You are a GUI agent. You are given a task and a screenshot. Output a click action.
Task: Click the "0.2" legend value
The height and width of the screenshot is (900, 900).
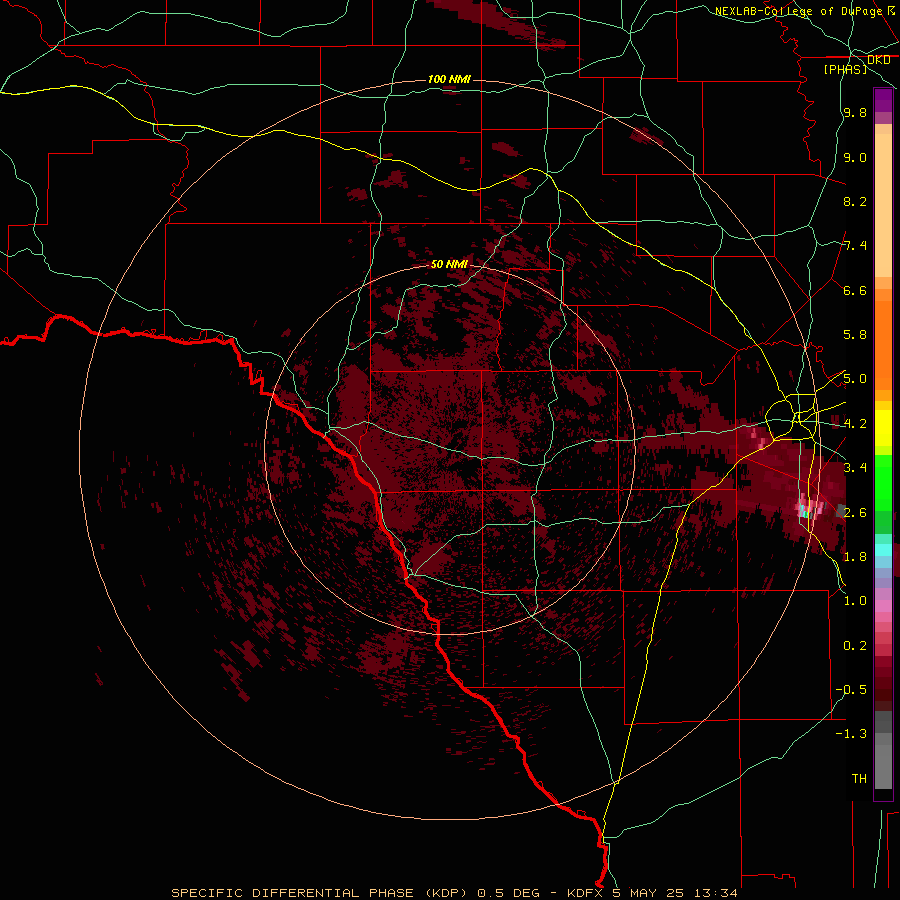click(x=855, y=646)
